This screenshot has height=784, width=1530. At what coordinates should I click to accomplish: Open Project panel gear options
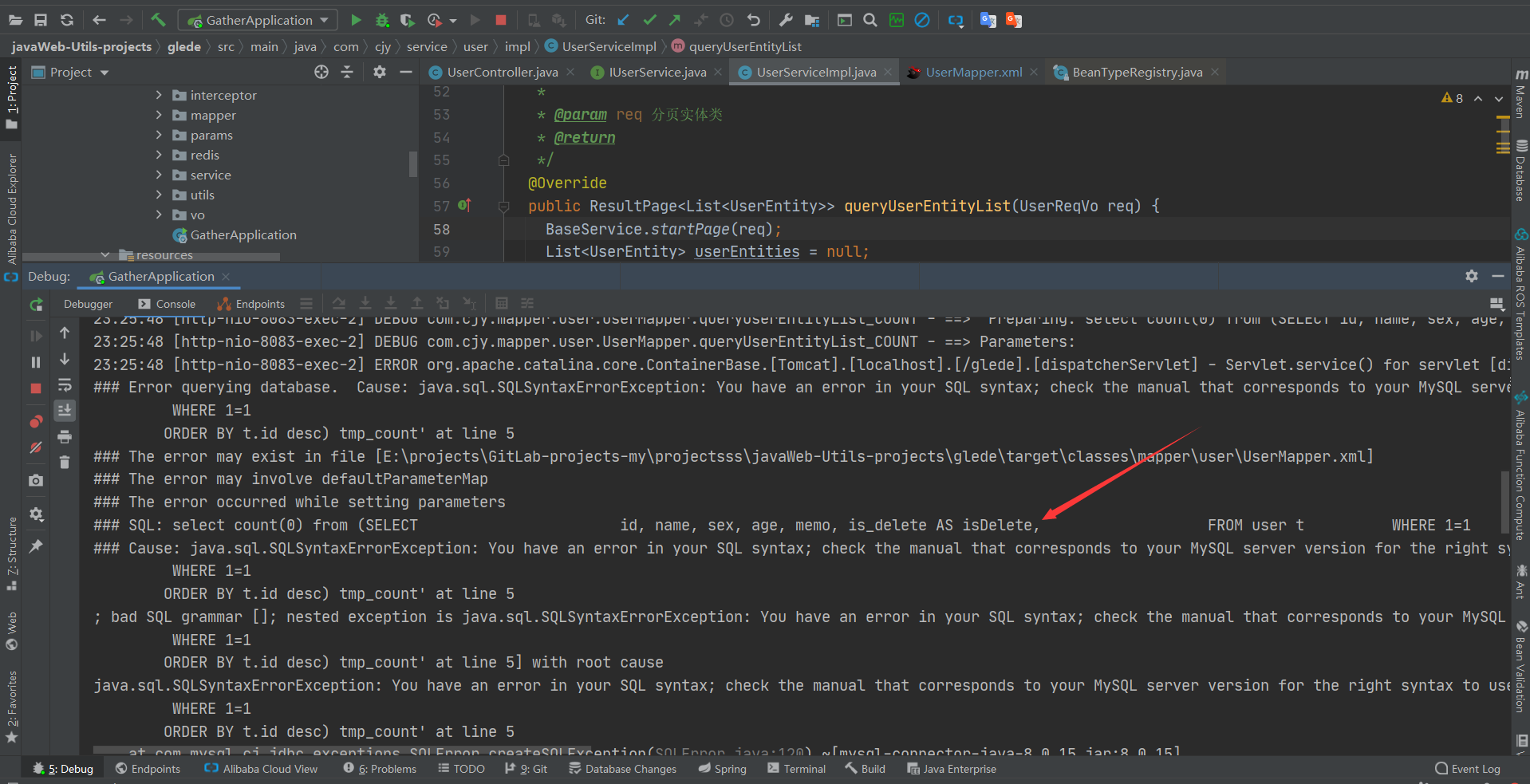click(x=380, y=72)
